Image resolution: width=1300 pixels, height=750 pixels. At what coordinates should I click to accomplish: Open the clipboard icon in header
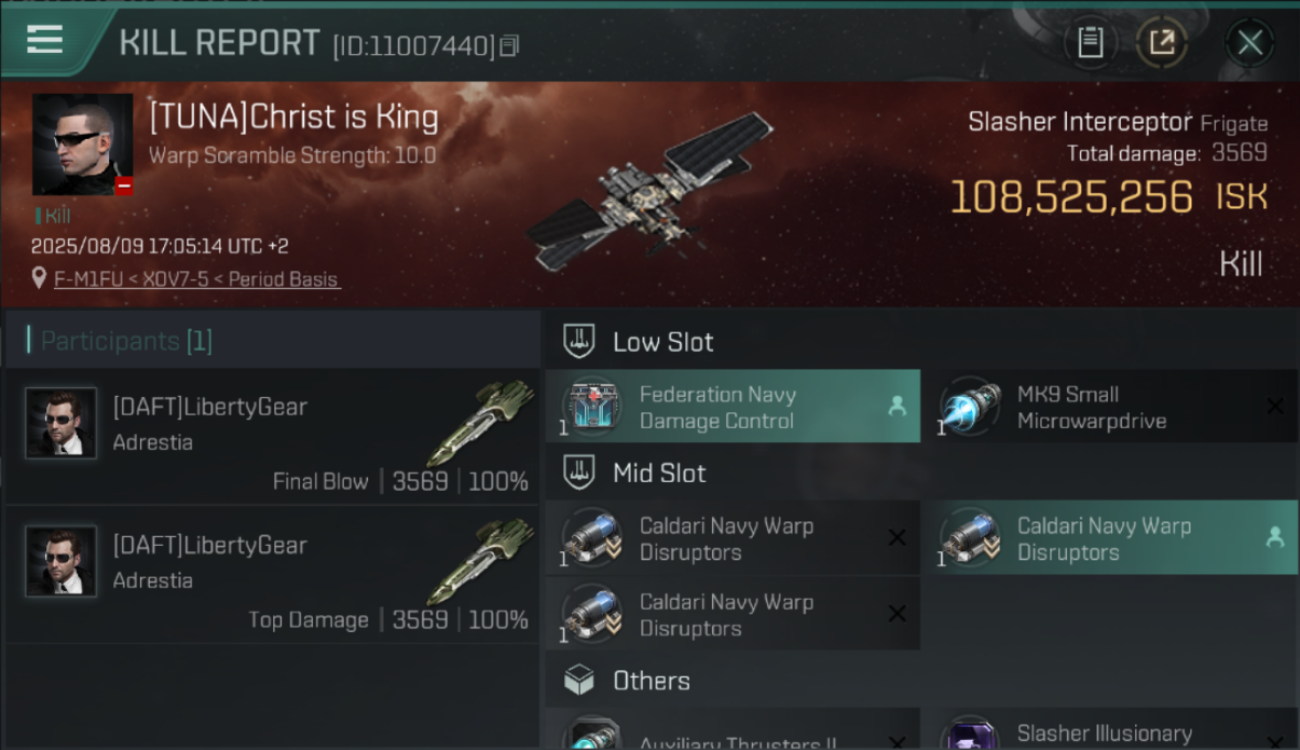(x=1090, y=42)
